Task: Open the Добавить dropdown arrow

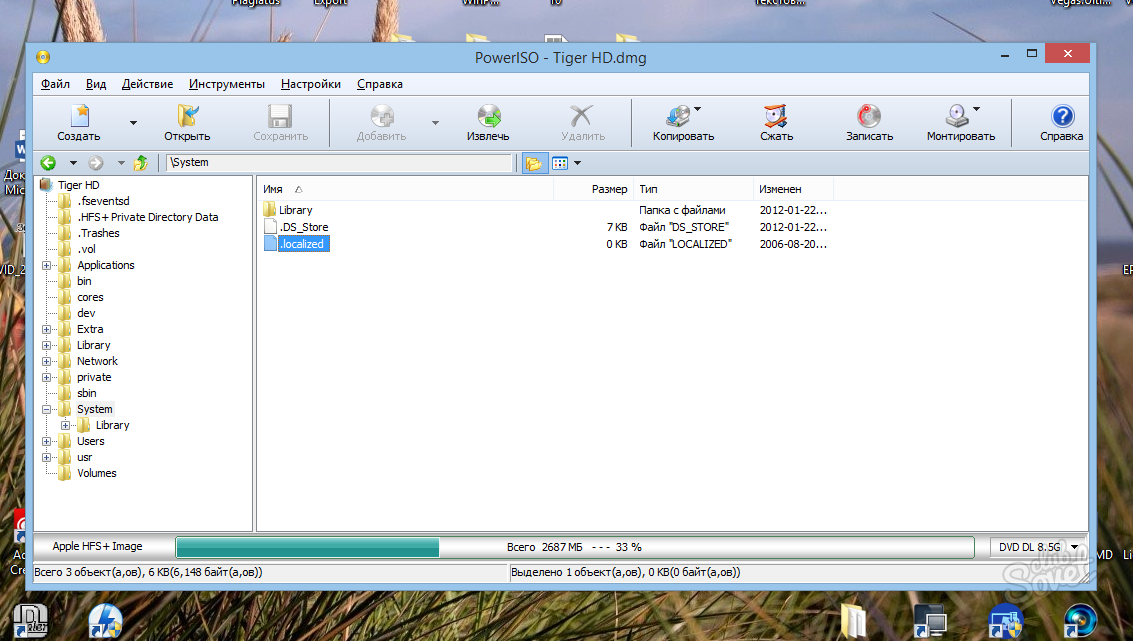Action: click(x=435, y=123)
